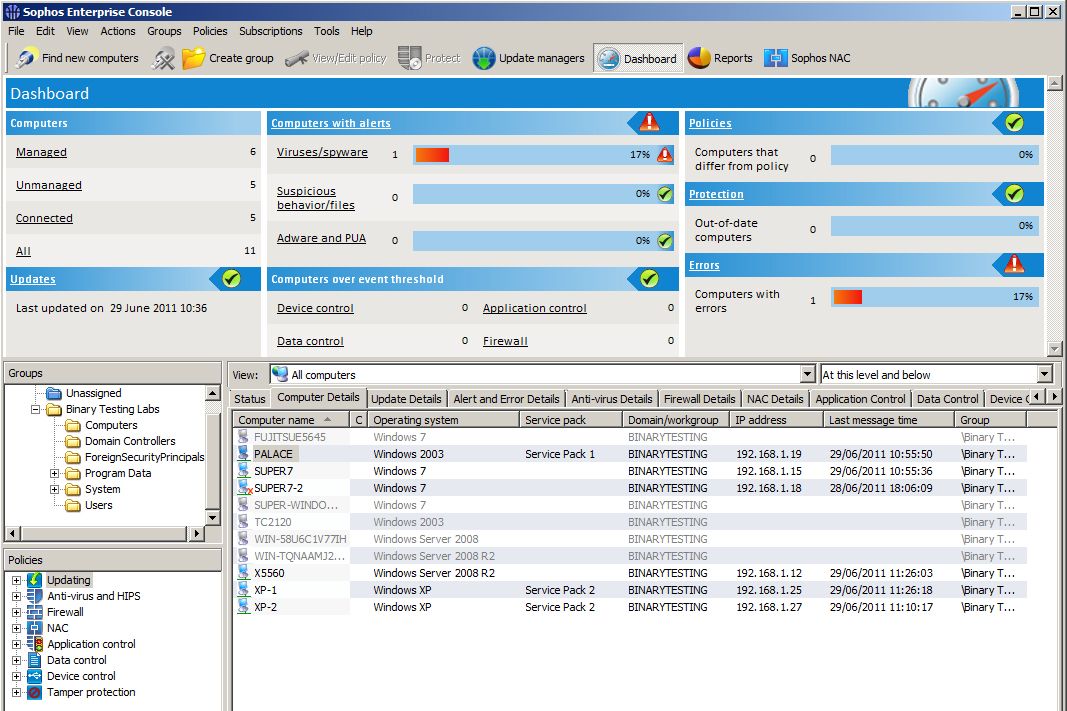Open the Unmanaged computers link
1067x711 pixels.
49,185
